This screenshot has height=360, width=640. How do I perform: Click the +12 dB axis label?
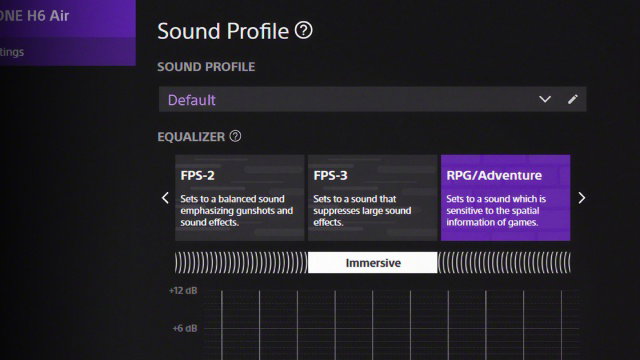183,291
